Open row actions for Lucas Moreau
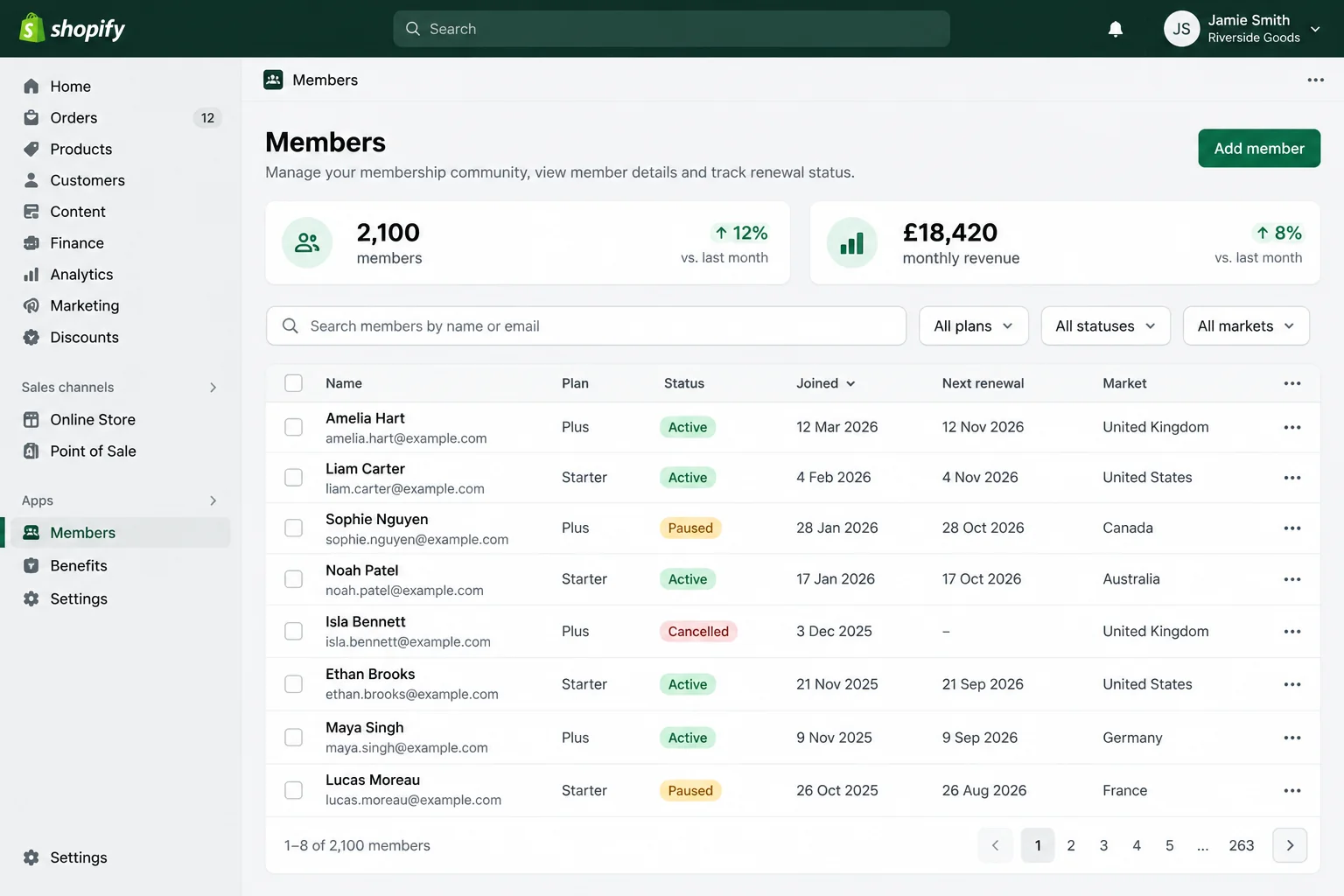1344x896 pixels. click(1292, 790)
